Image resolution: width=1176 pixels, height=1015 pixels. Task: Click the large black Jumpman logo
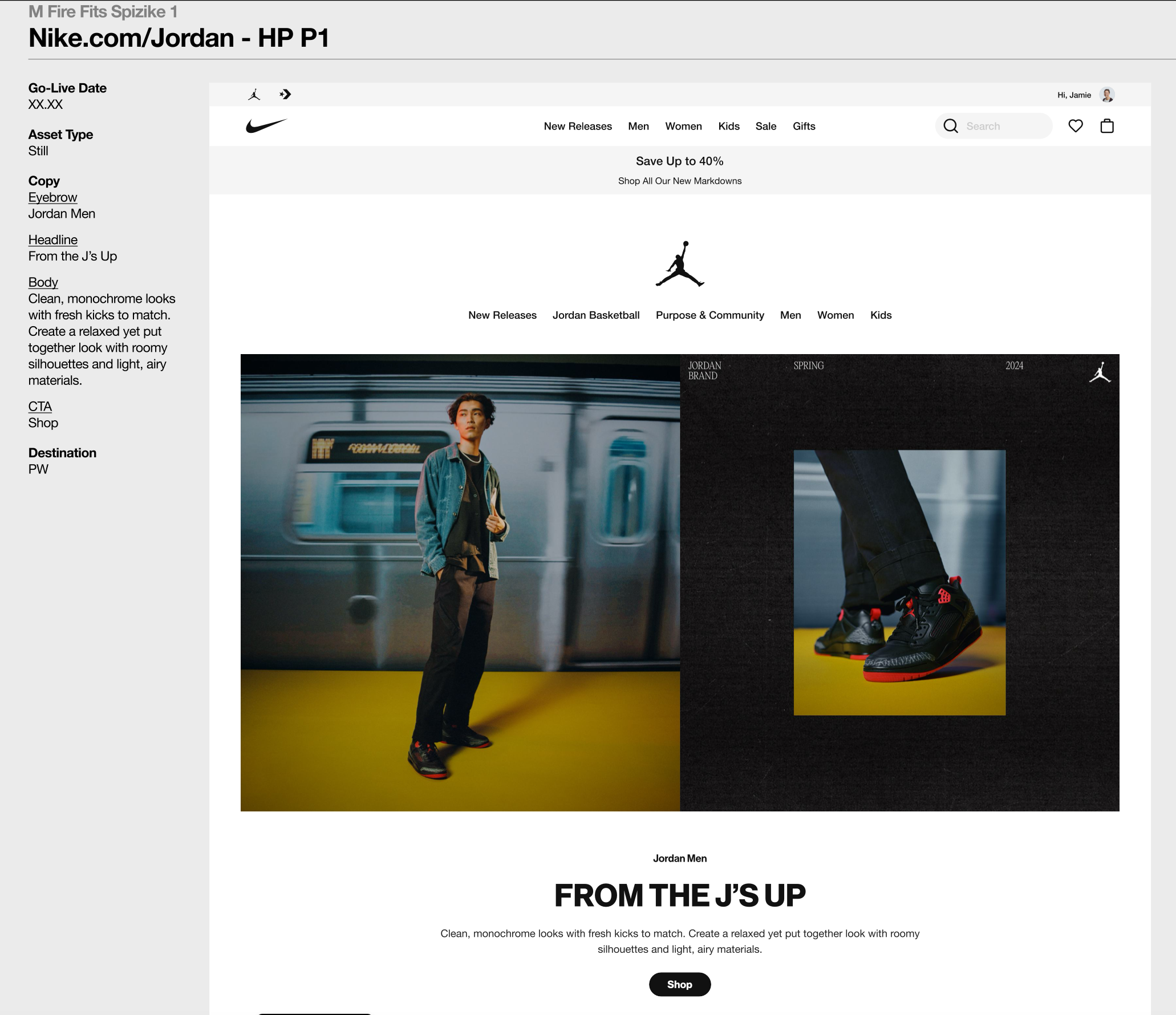click(x=680, y=264)
